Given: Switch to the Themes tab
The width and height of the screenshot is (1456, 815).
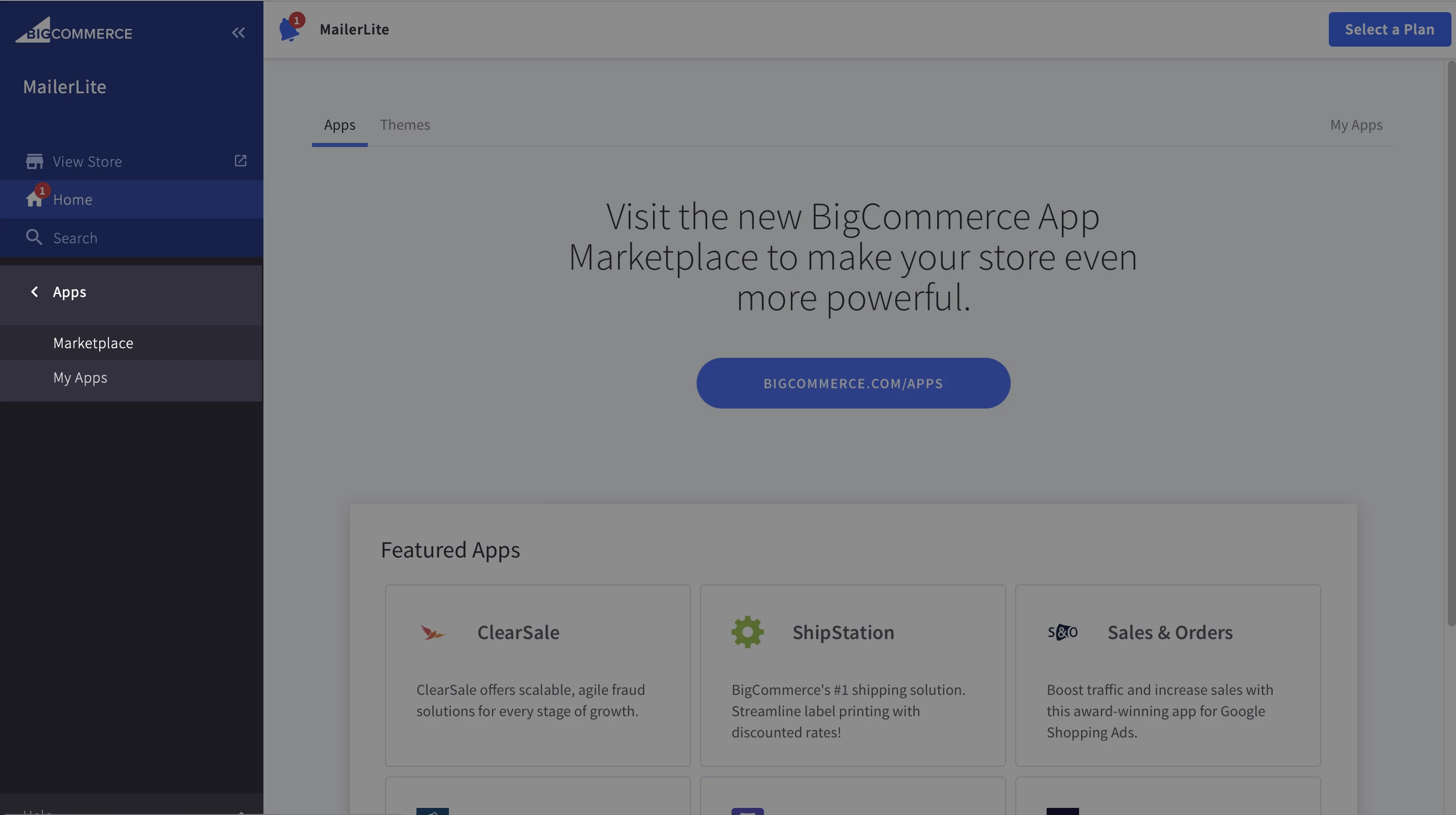Looking at the screenshot, I should [x=405, y=125].
